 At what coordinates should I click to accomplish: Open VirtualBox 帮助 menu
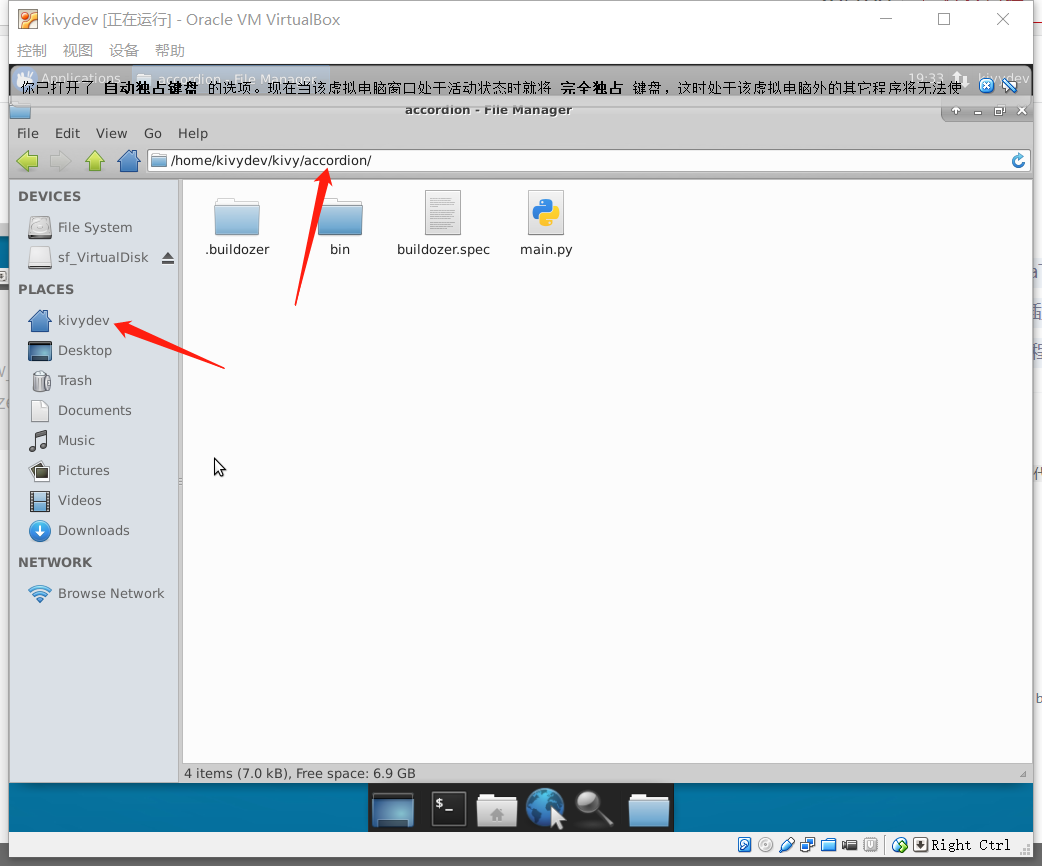pos(169,51)
